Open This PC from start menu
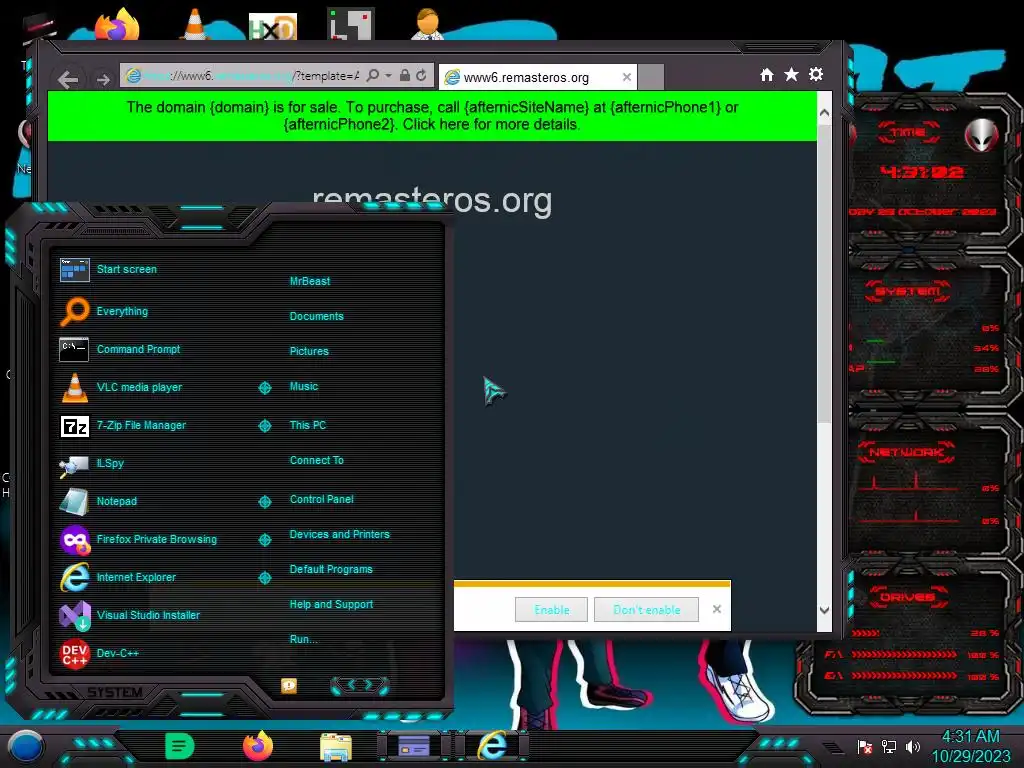Image resolution: width=1024 pixels, height=768 pixels. [308, 425]
